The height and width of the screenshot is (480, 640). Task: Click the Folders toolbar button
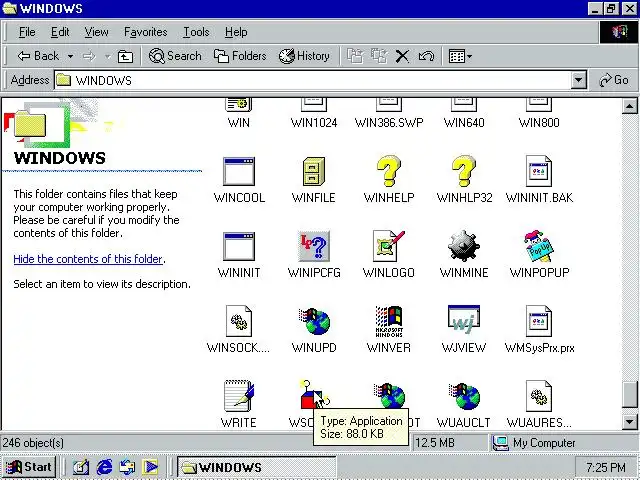[240, 56]
